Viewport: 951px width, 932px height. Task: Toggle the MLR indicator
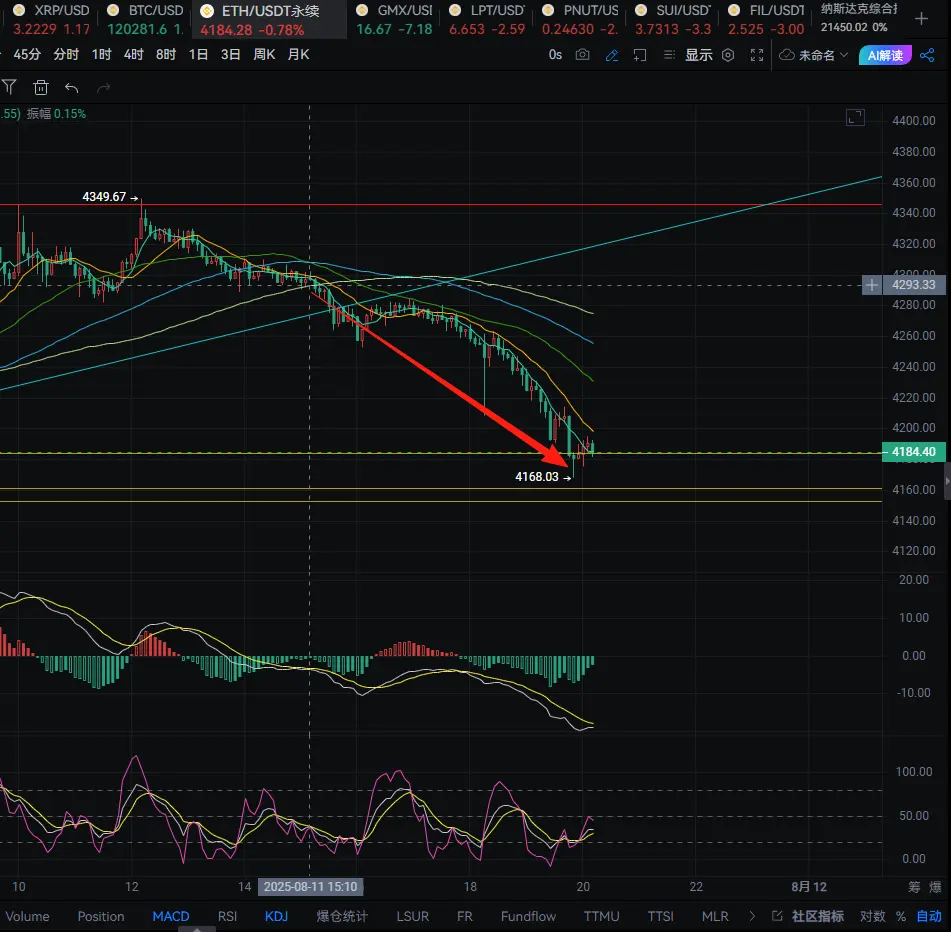pyautogui.click(x=715, y=916)
